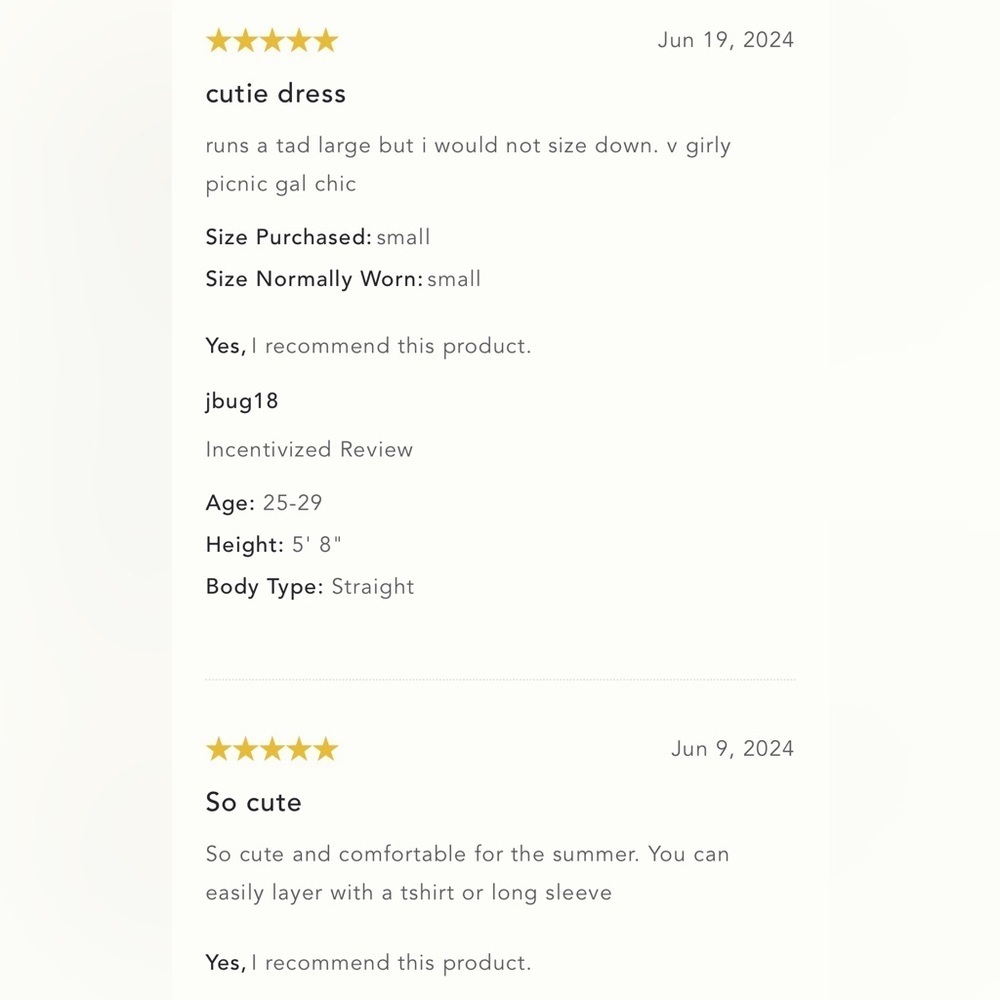
Task: Select the Jun 19, 2024 review date
Action: pos(726,40)
